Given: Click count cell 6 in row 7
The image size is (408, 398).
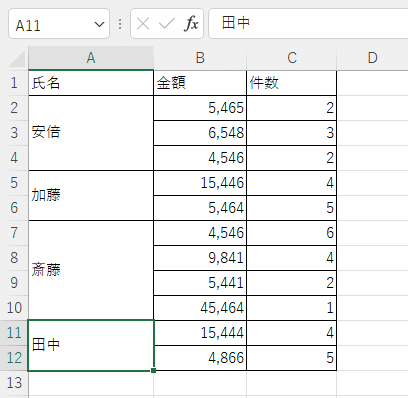Looking at the screenshot, I should (292, 233).
